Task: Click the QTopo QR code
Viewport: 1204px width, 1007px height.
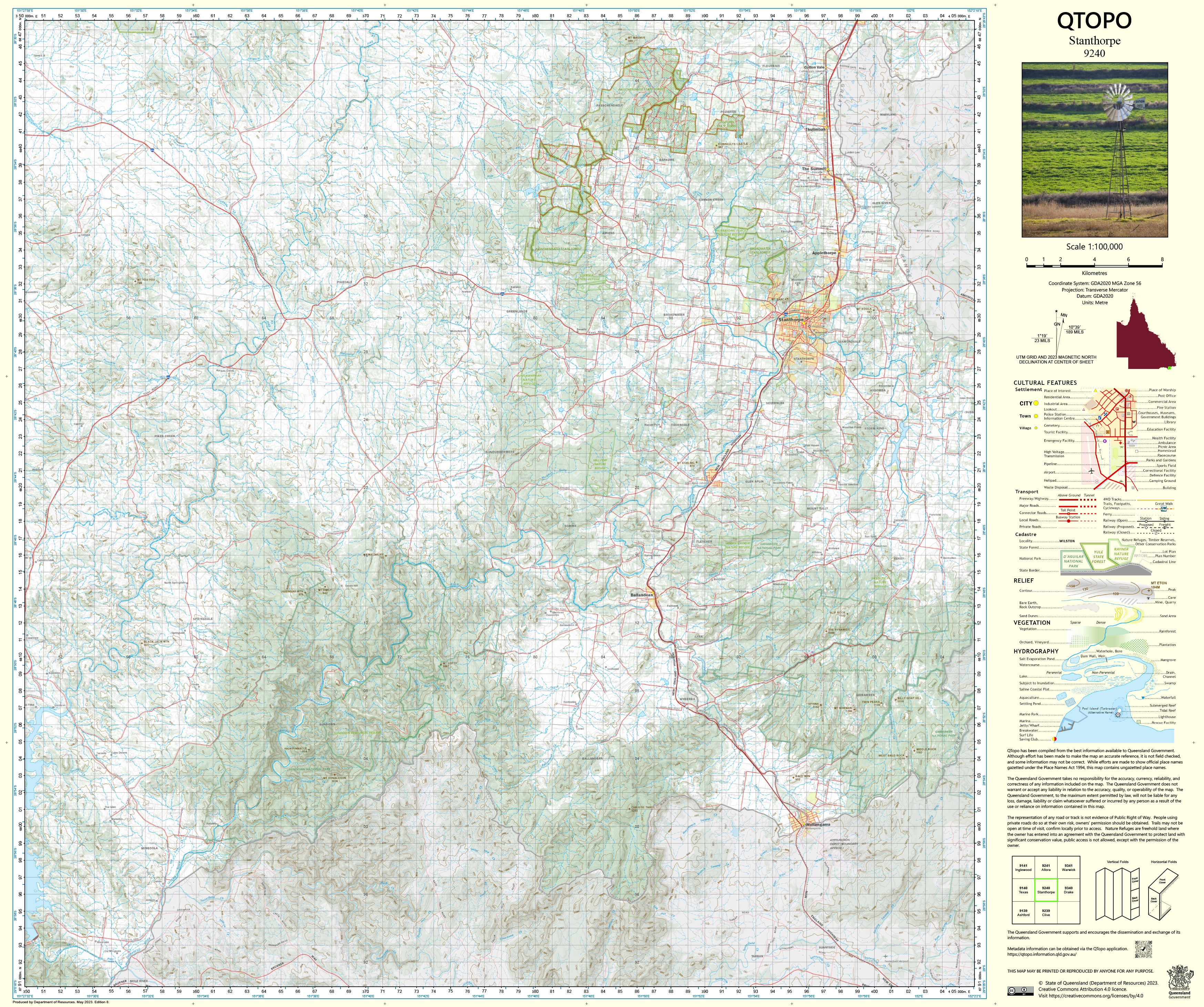Action: pyautogui.click(x=1143, y=949)
